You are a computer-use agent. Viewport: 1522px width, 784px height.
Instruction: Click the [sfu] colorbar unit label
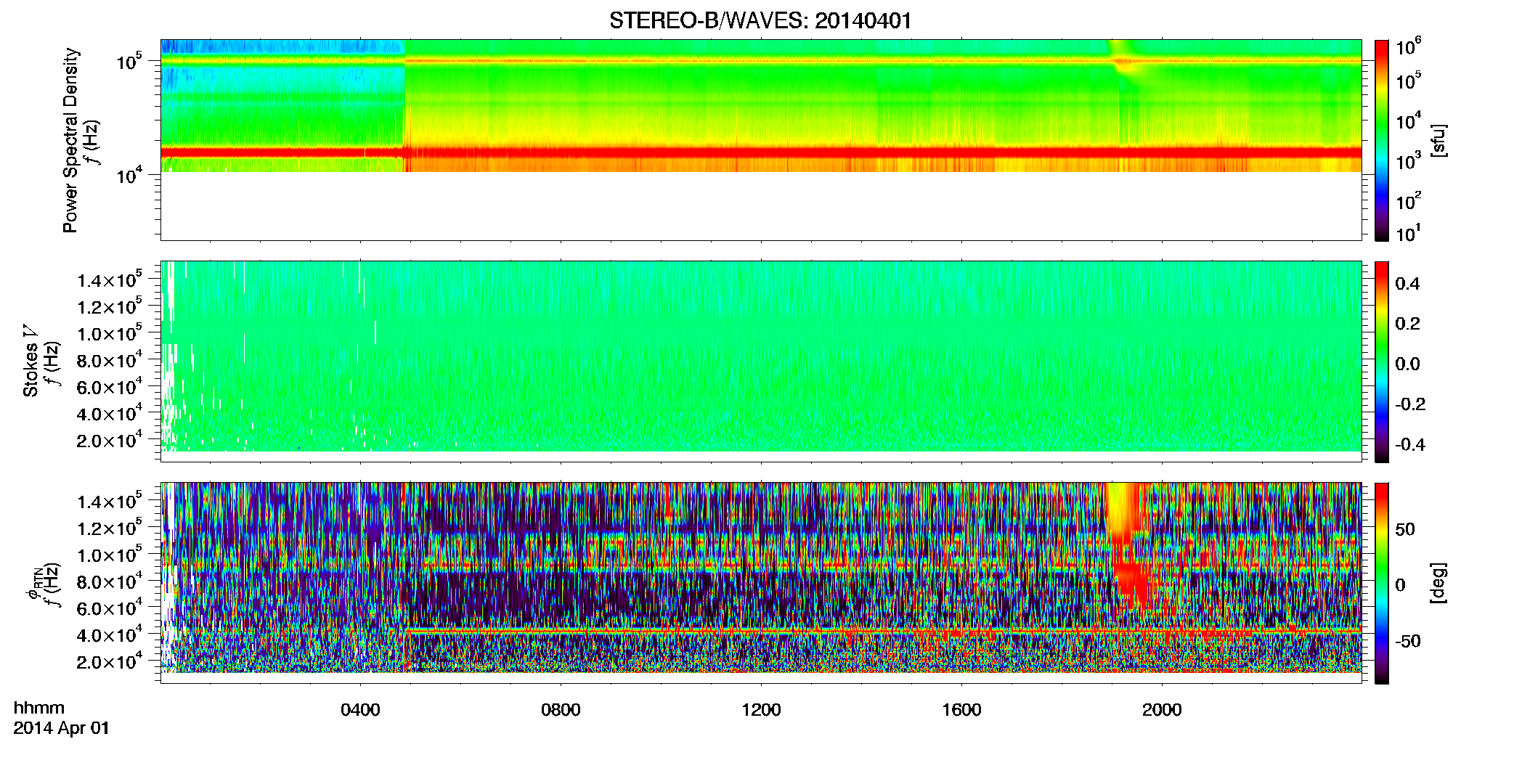point(1438,140)
